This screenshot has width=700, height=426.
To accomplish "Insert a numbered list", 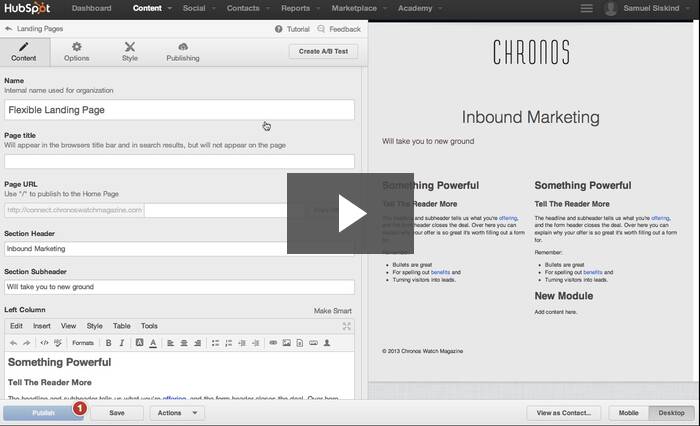I will pyautogui.click(x=229, y=343).
